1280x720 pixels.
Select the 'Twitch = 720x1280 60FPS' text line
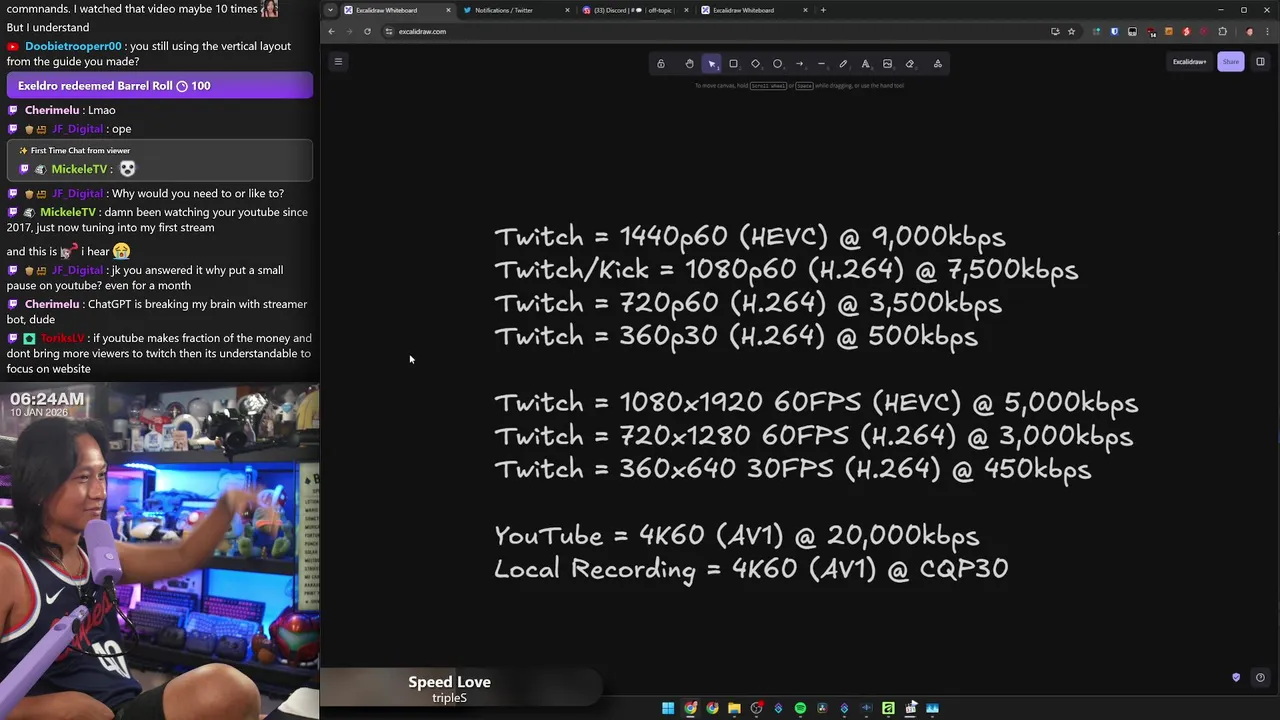coord(813,436)
